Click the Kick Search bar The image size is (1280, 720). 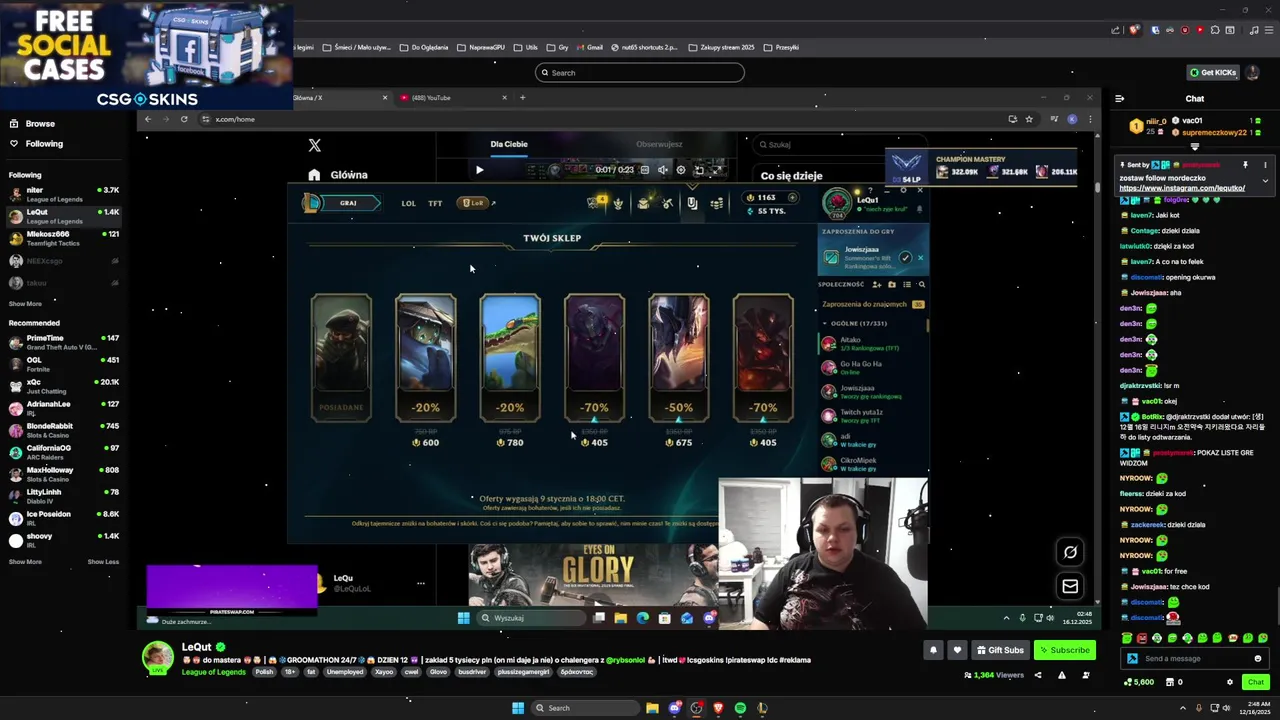tap(640, 72)
